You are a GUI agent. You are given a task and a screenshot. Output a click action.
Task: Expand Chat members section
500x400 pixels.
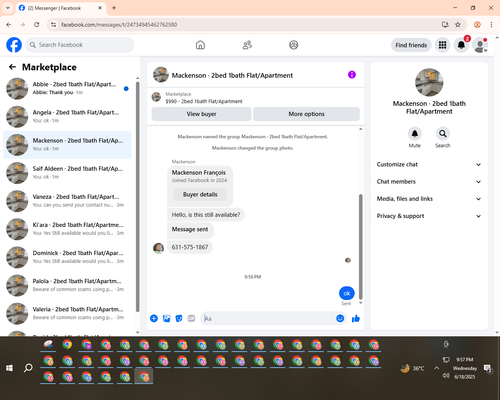pyautogui.click(x=429, y=182)
